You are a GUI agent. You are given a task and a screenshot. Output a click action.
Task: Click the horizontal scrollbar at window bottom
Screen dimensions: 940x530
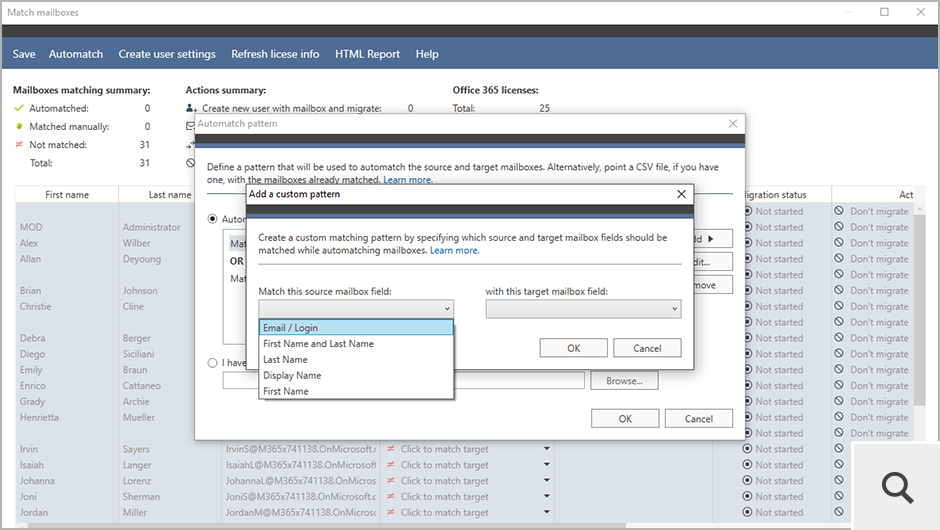click(327, 526)
